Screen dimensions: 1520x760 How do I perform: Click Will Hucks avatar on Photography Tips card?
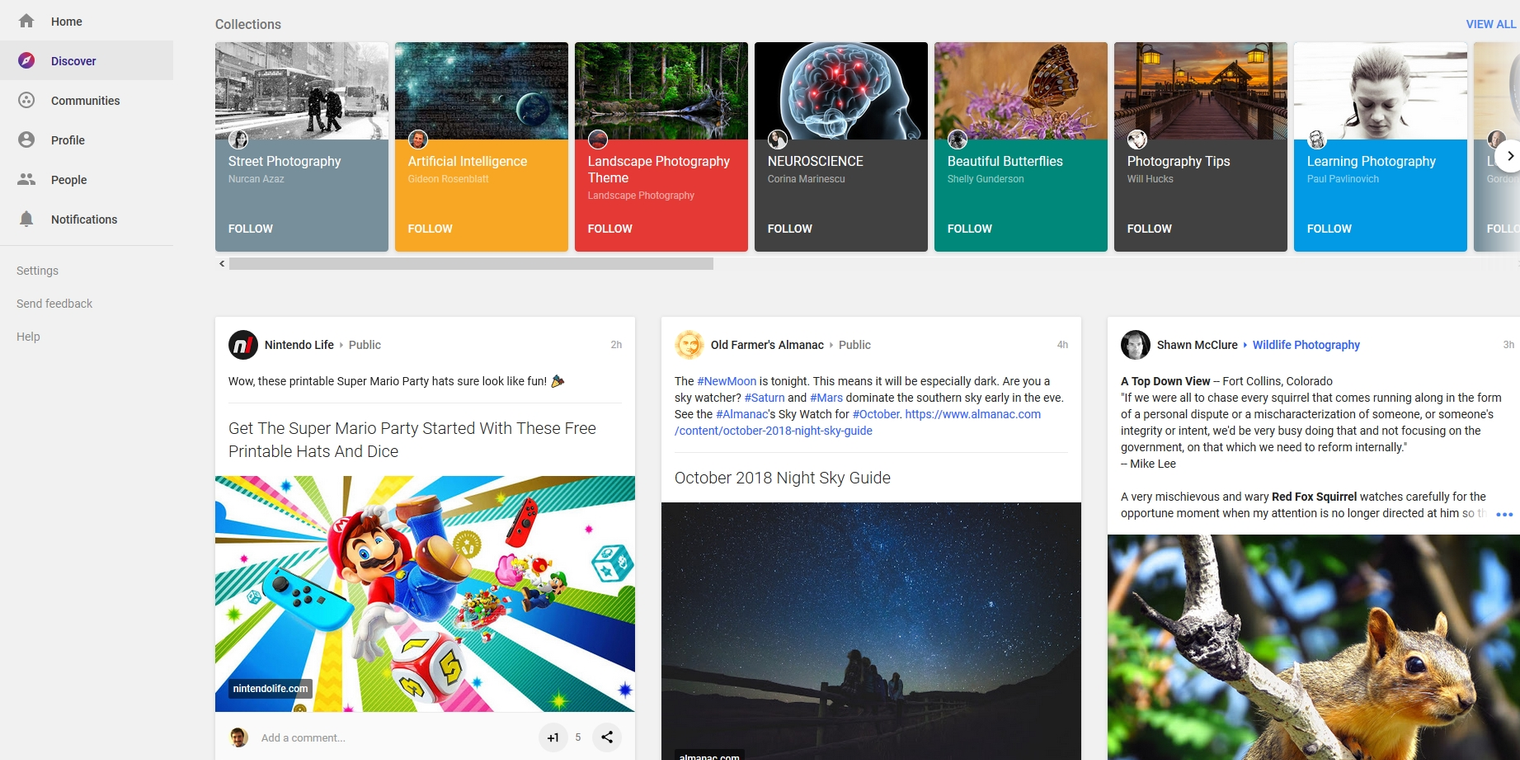click(1137, 139)
